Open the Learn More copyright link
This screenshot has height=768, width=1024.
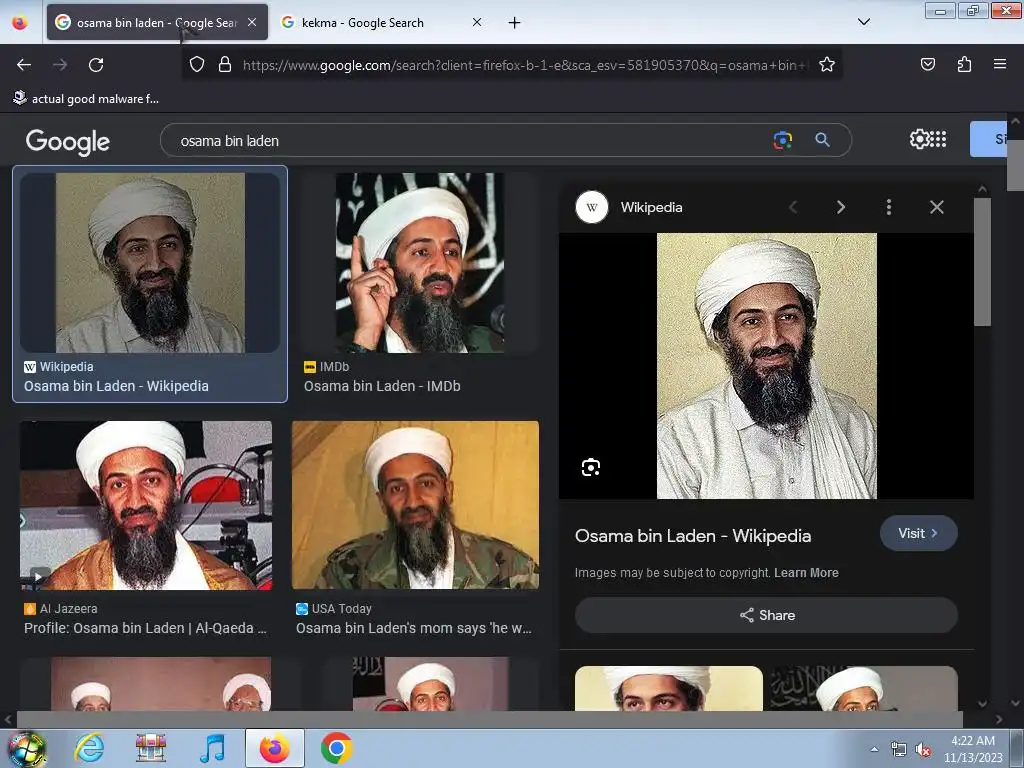[x=806, y=573]
